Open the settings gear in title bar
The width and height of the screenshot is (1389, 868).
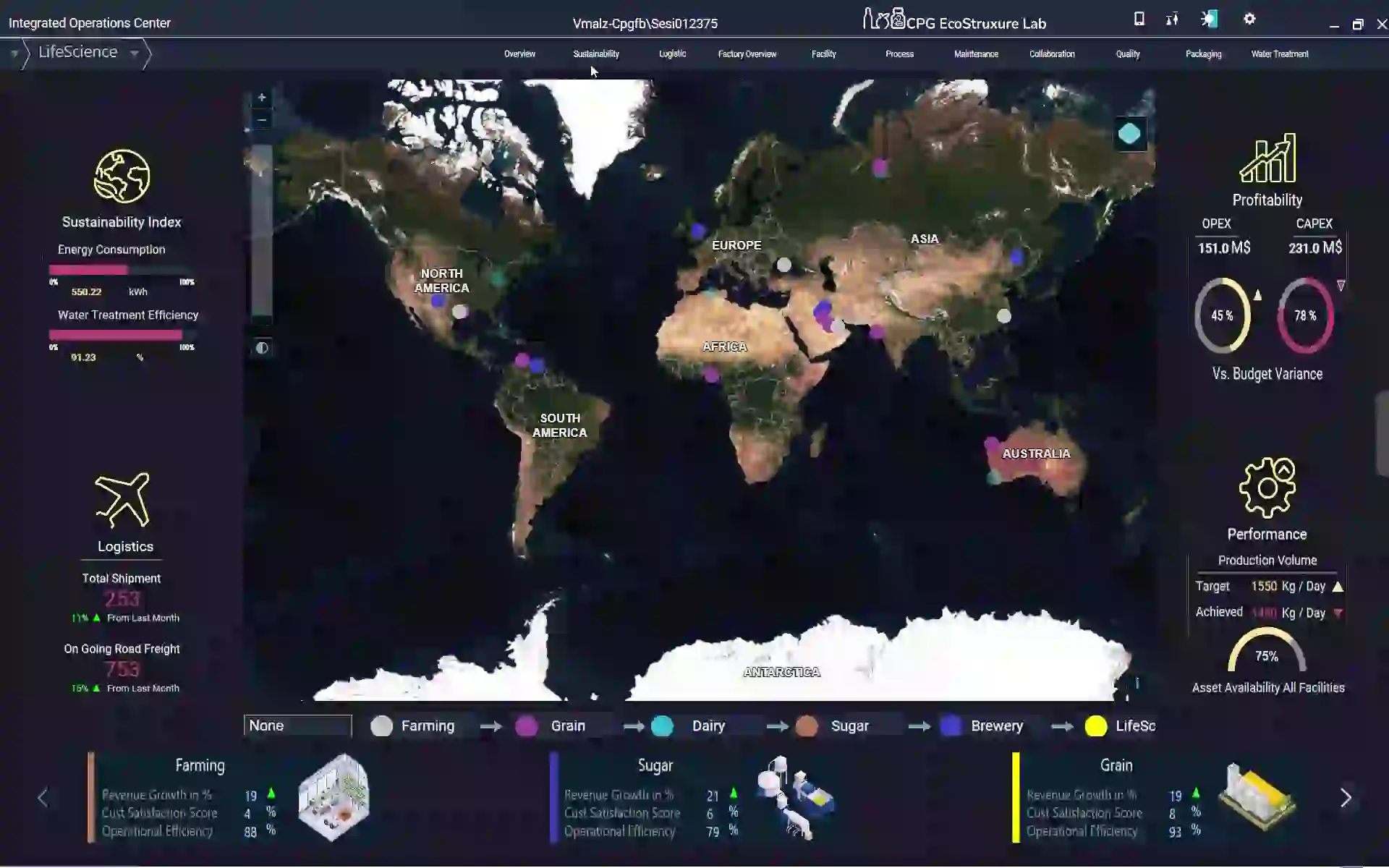tap(1249, 19)
